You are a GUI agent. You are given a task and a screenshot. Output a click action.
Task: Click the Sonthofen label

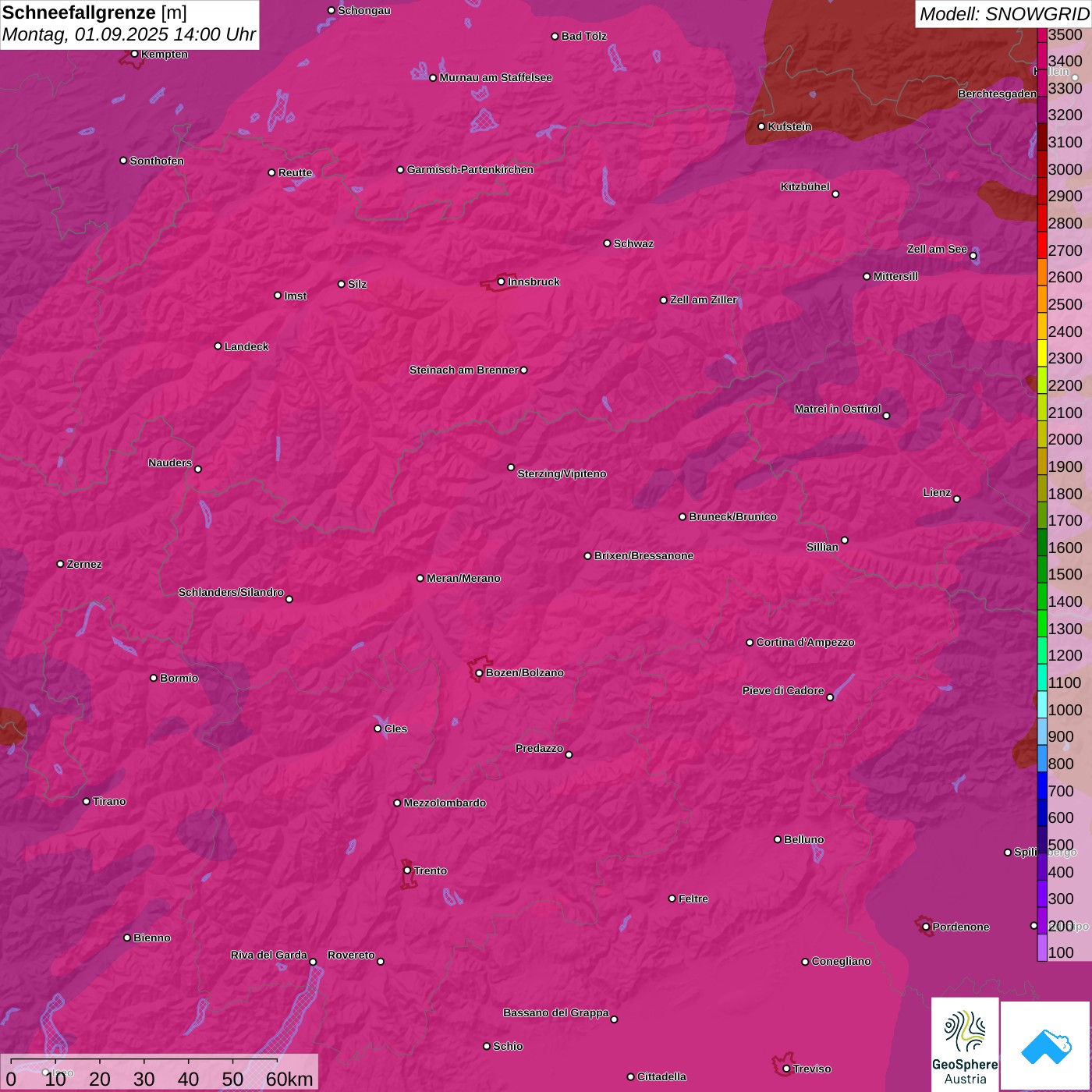click(157, 161)
